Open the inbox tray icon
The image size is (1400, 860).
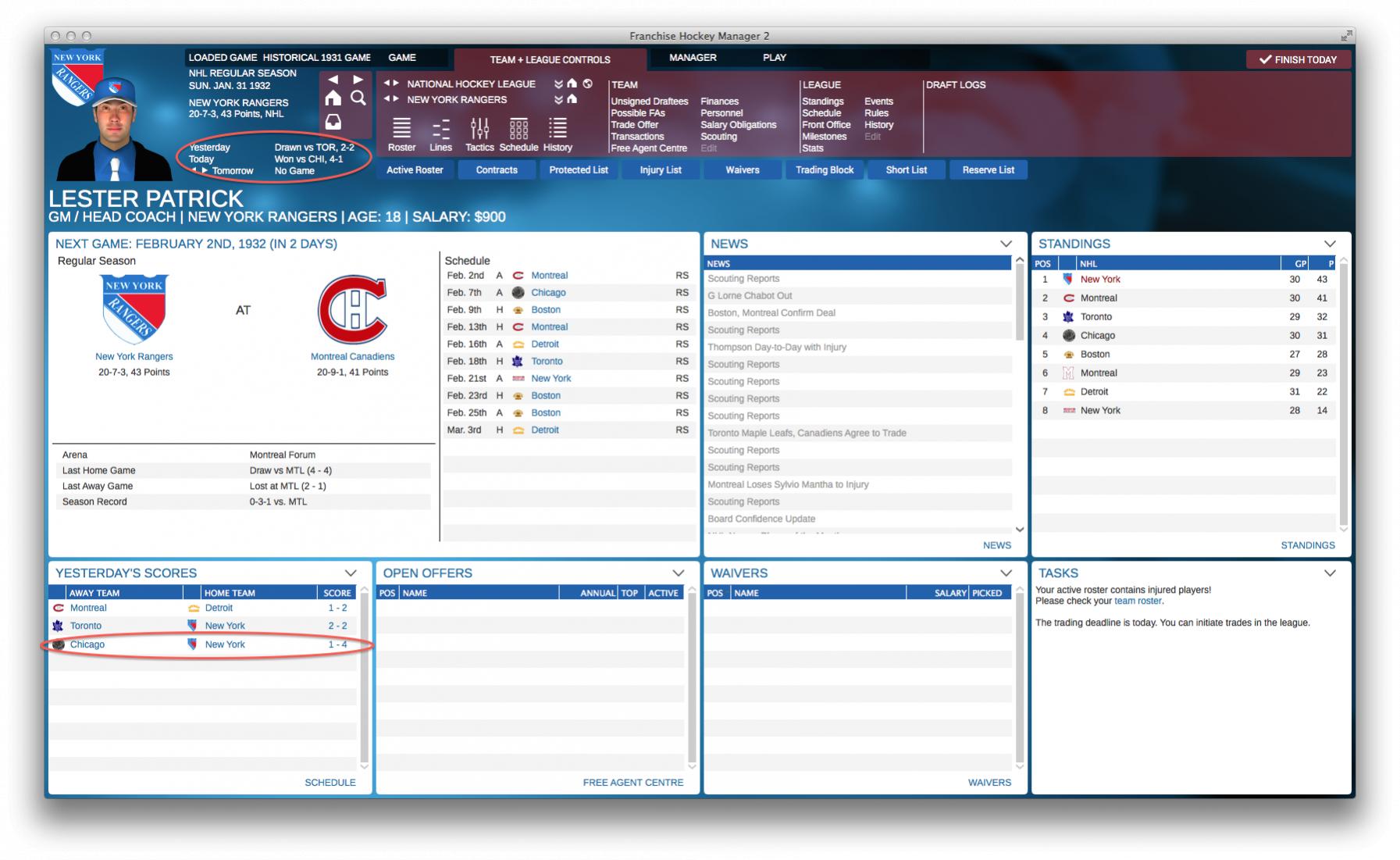click(x=333, y=122)
